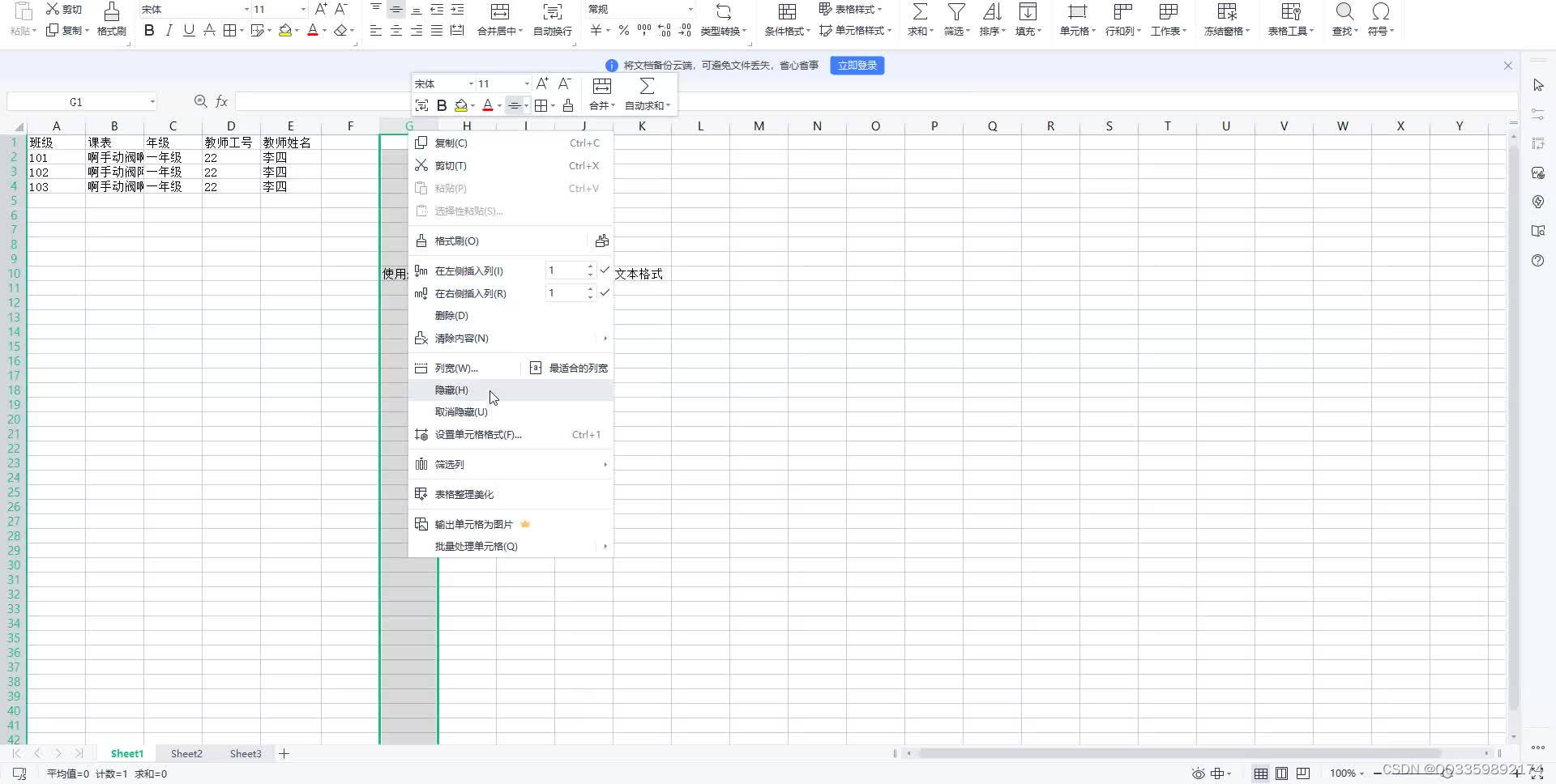Click the zoom level 100% control

click(1347, 773)
